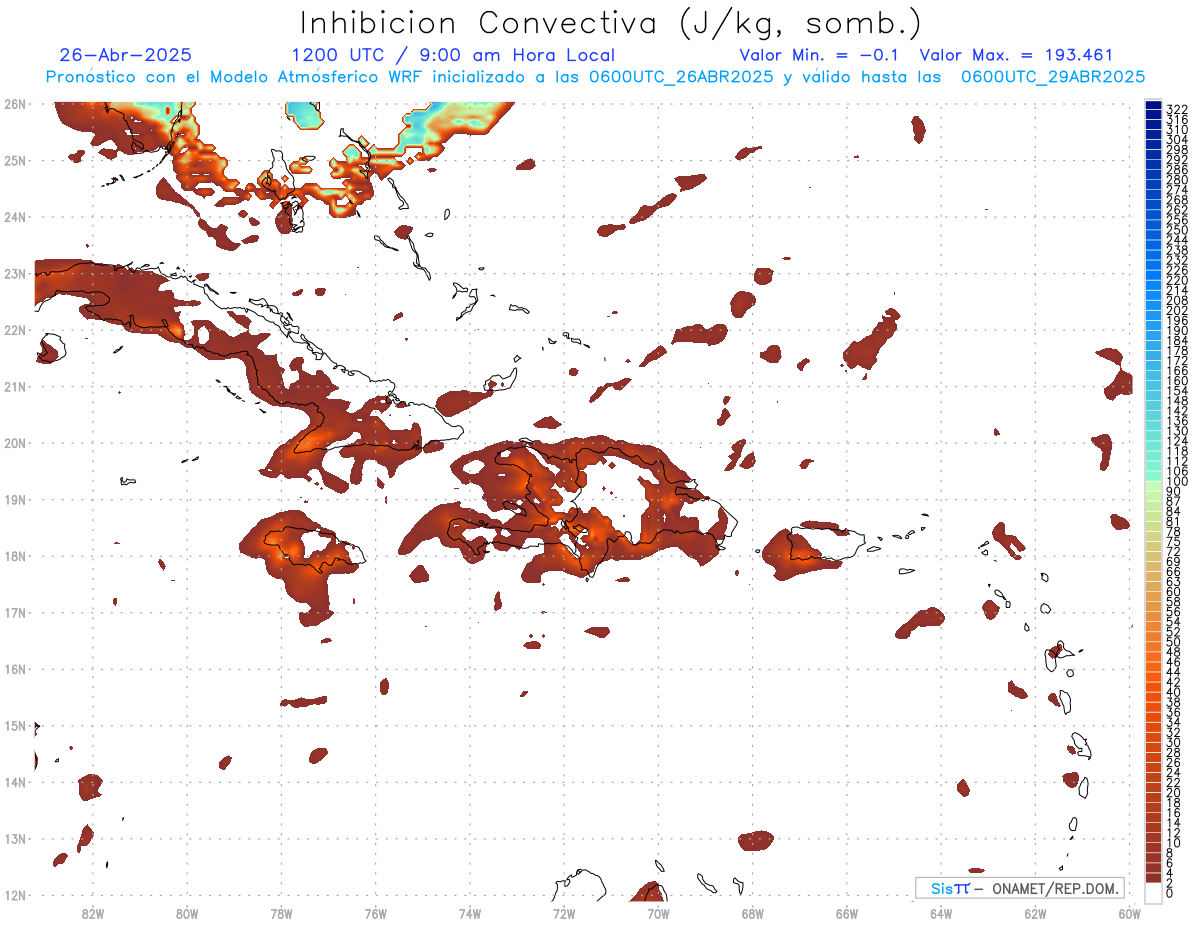
Task: Click the legend value label 0
Action: (x=1171, y=893)
